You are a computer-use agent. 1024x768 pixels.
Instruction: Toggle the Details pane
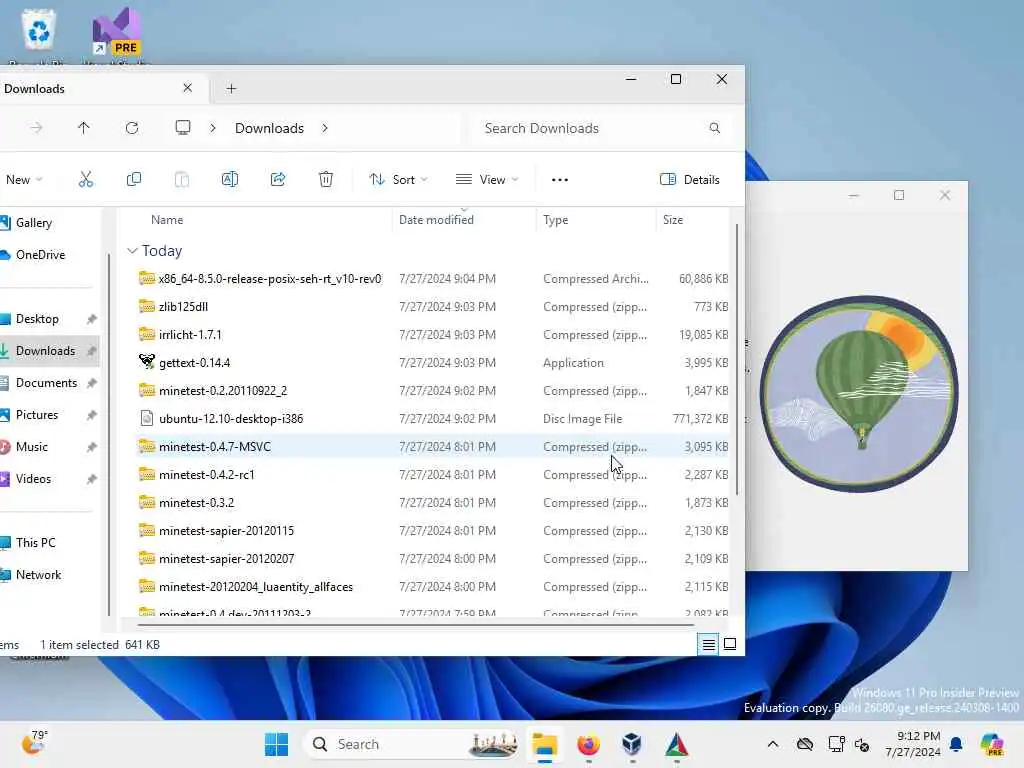tap(690, 180)
